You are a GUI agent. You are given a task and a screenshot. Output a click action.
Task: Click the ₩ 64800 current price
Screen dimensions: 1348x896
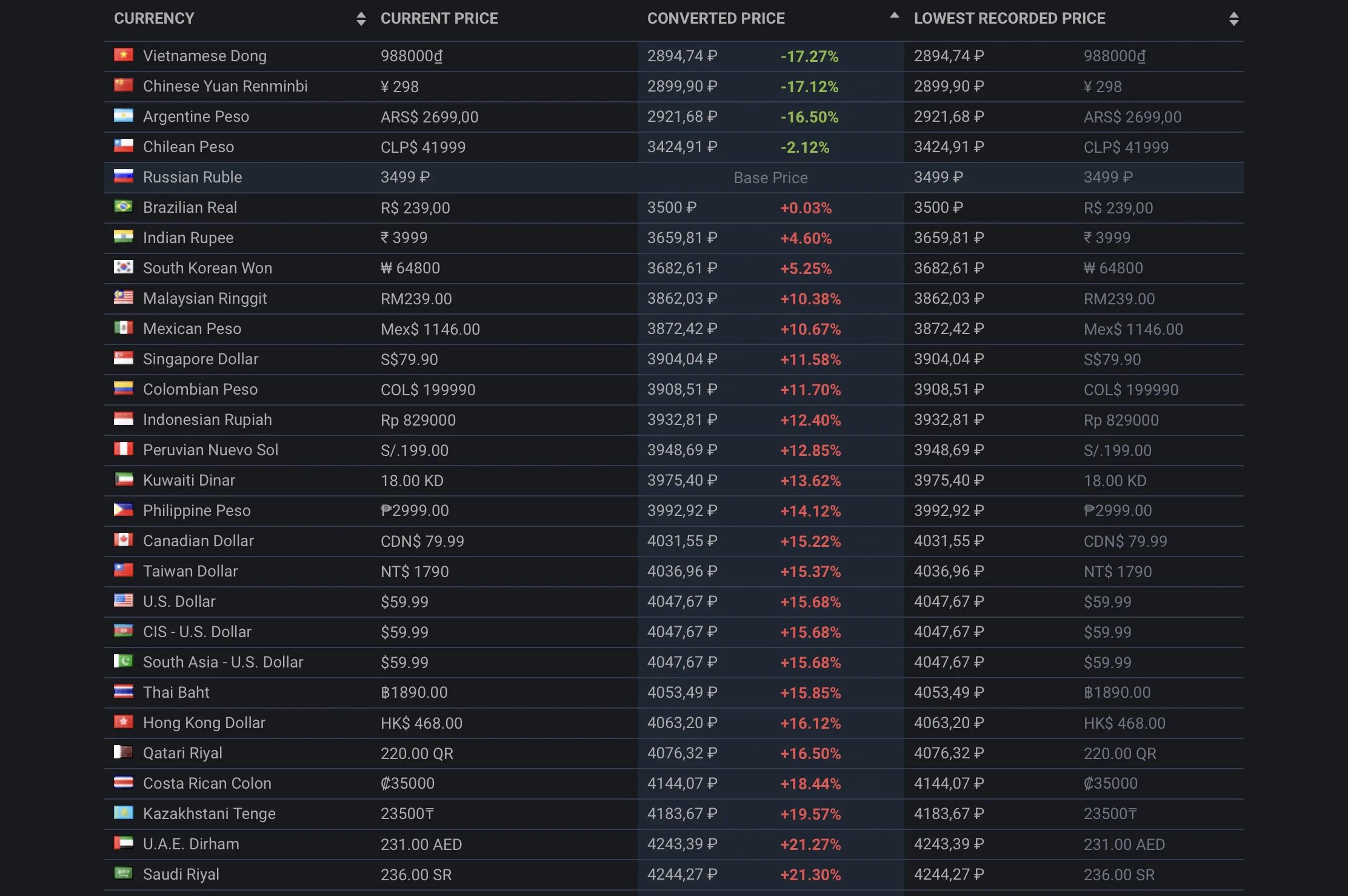pos(410,268)
